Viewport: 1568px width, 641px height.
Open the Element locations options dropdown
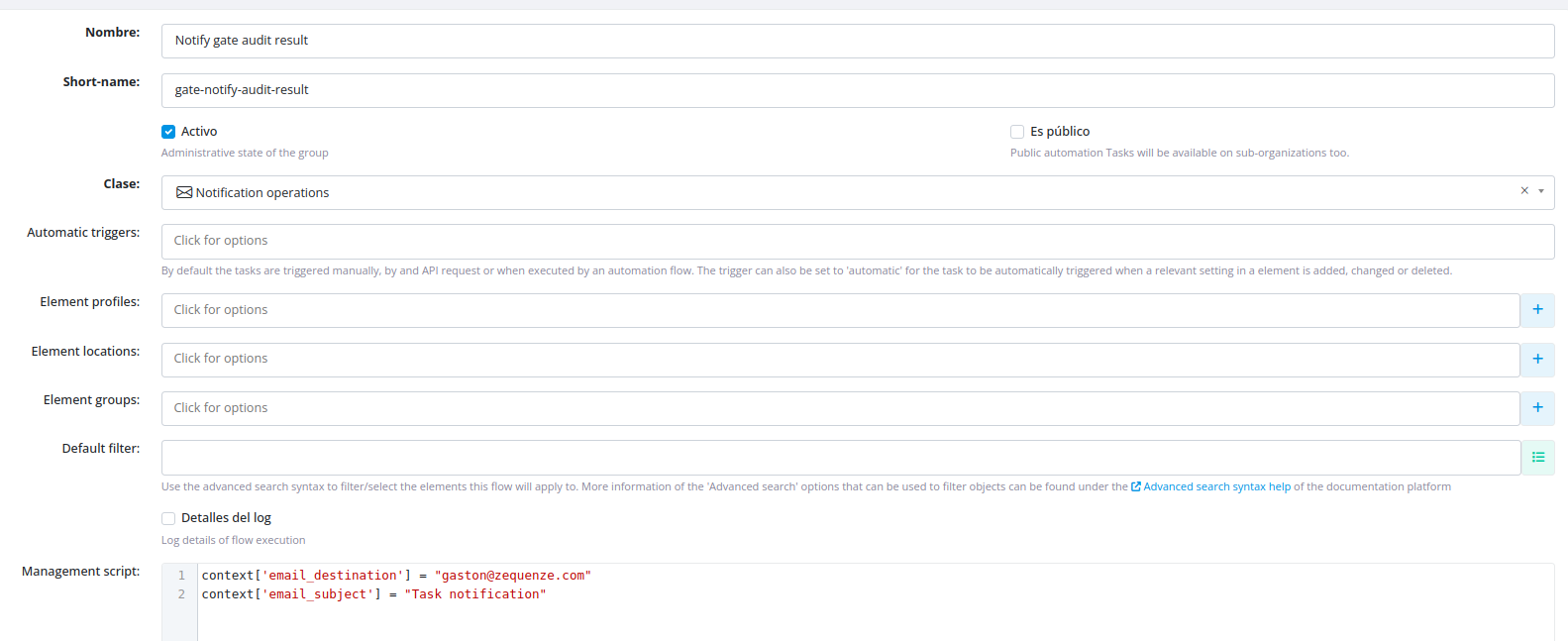(840, 359)
